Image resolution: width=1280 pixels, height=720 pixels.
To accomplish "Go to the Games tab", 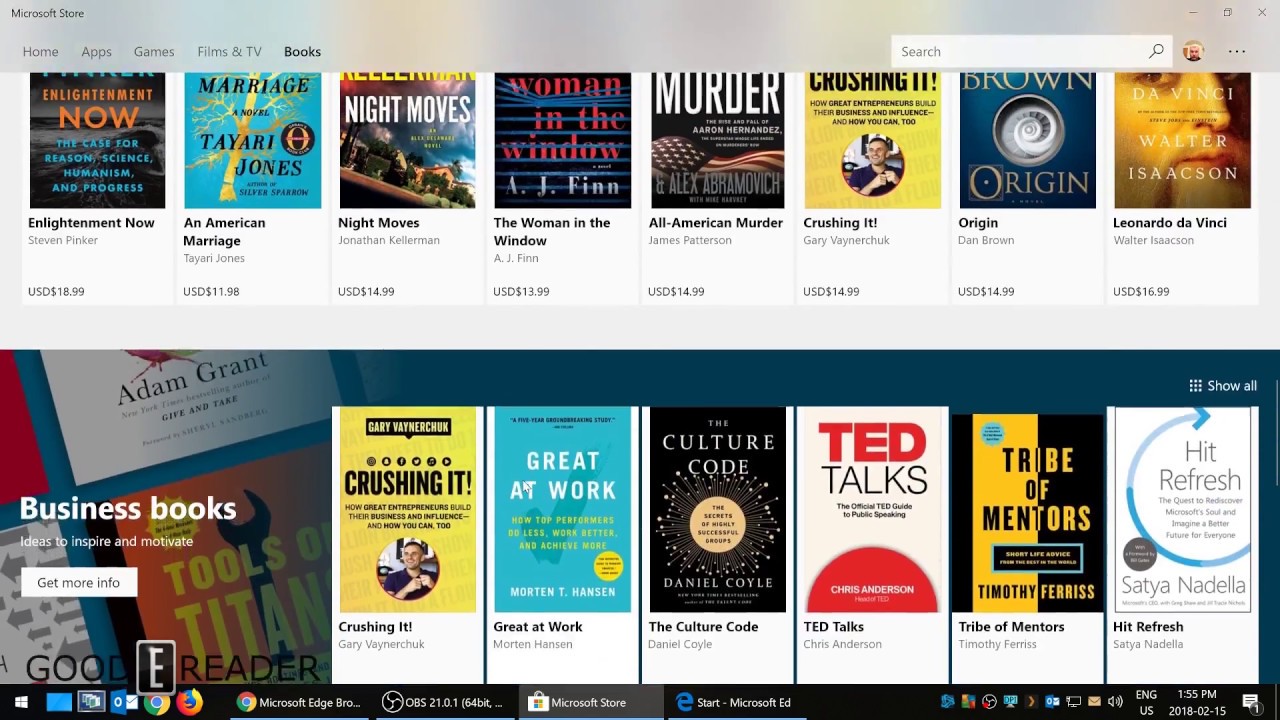I will (x=154, y=51).
